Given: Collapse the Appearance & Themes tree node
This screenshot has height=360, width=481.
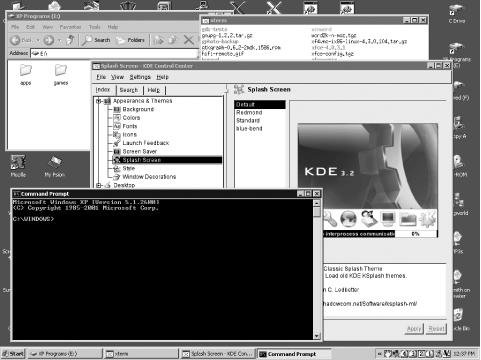Looking at the screenshot, I should click(98, 101).
